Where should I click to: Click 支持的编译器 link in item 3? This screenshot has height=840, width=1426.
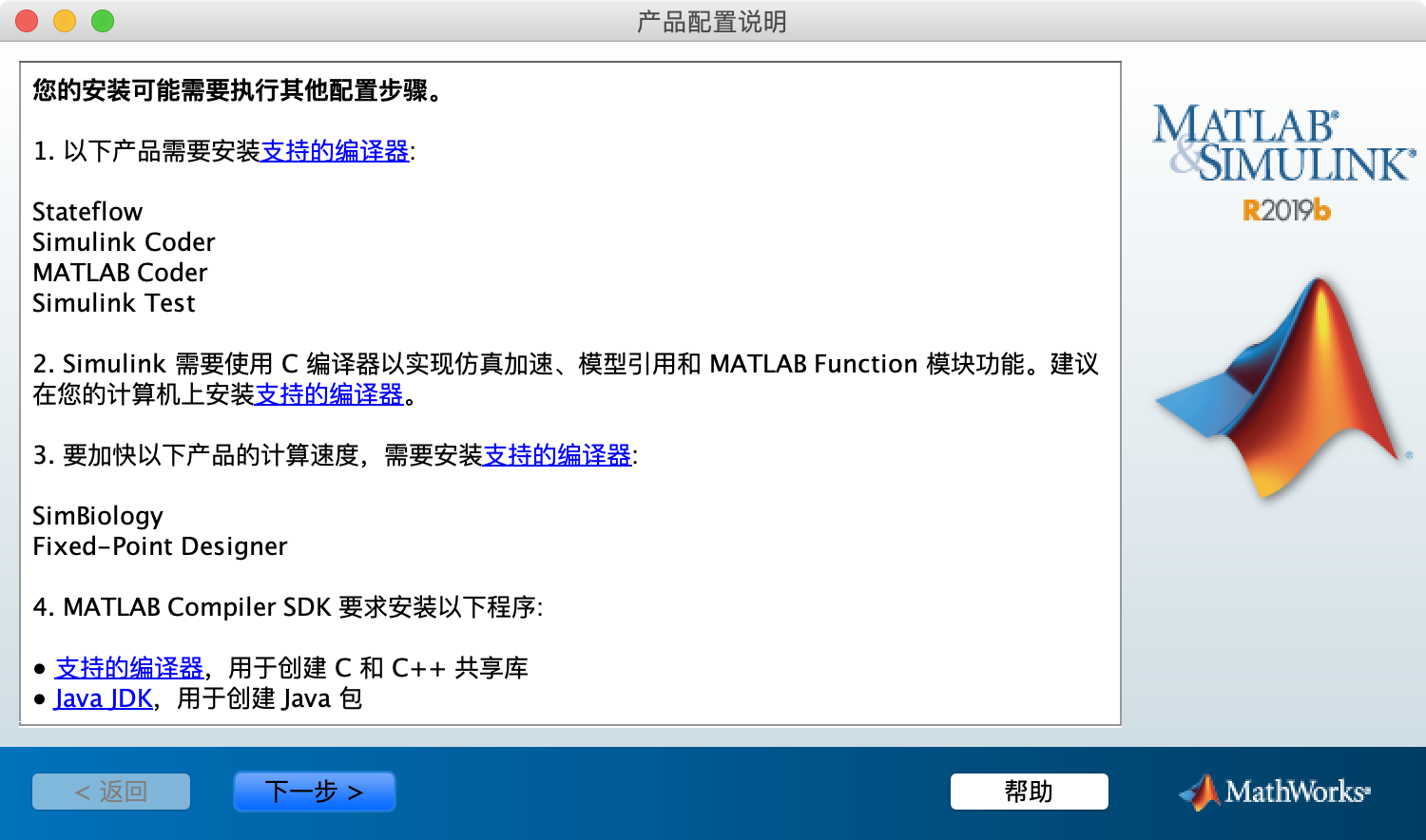tap(557, 455)
